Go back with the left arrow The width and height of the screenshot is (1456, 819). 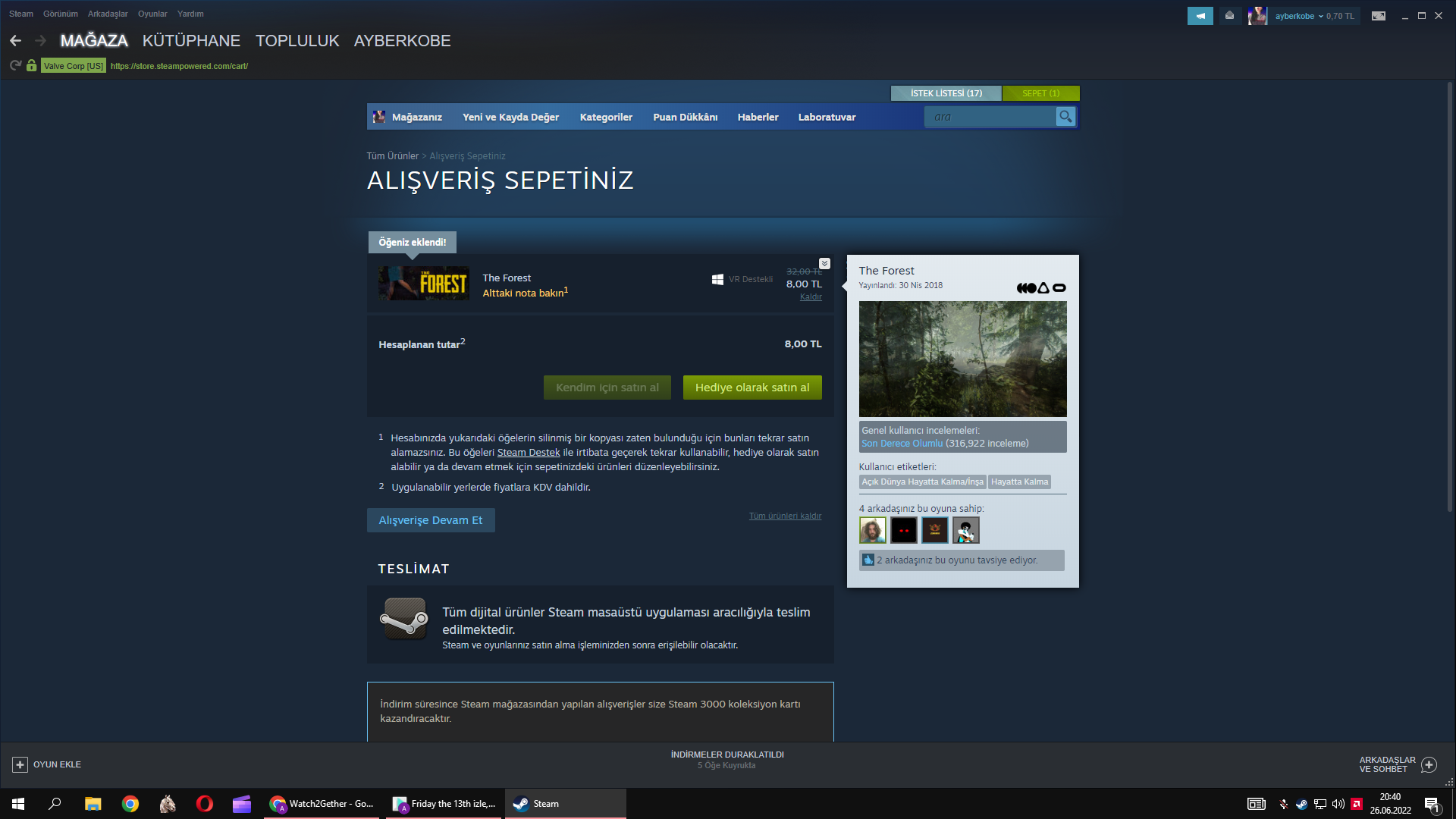pyautogui.click(x=16, y=41)
